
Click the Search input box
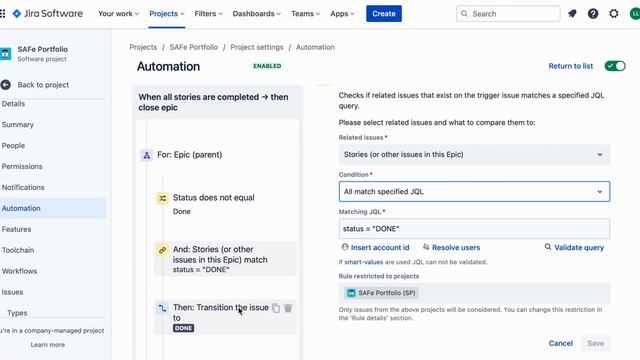pyautogui.click(x=508, y=13)
